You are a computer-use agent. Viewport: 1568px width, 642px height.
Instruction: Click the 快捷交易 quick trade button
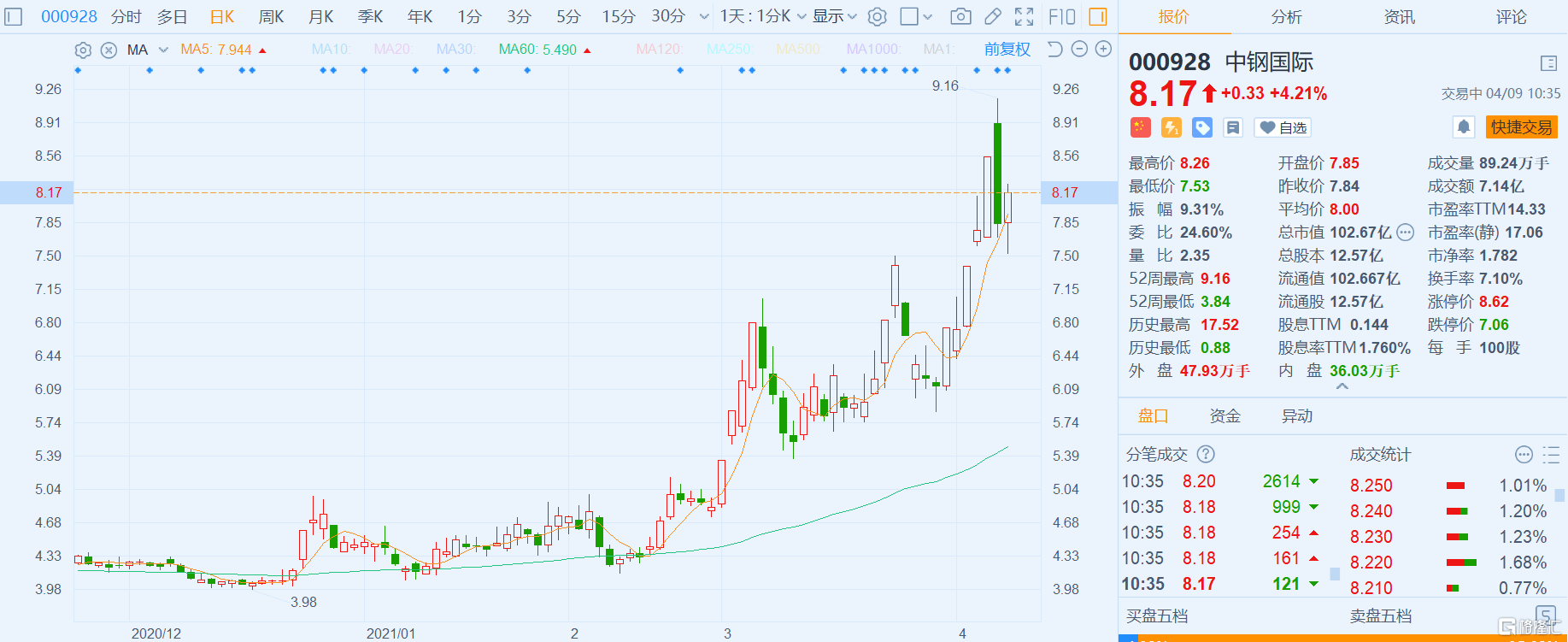(1521, 127)
